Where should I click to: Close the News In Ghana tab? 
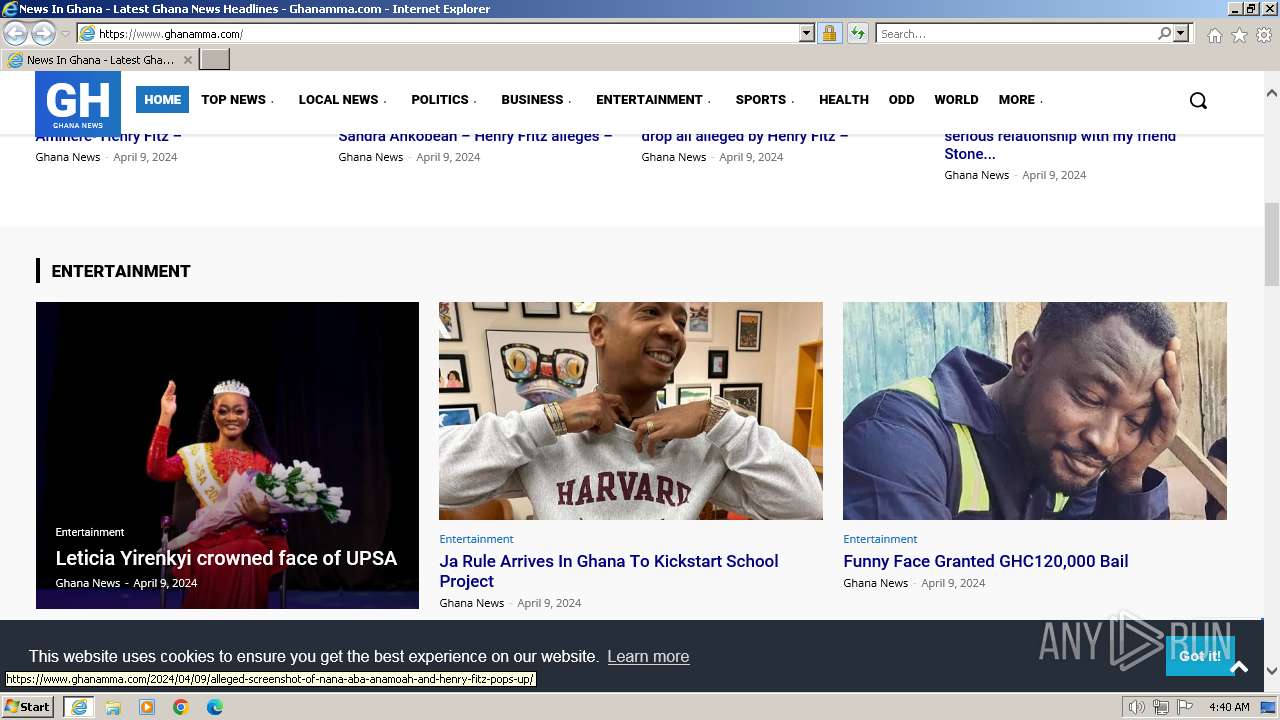[x=187, y=60]
